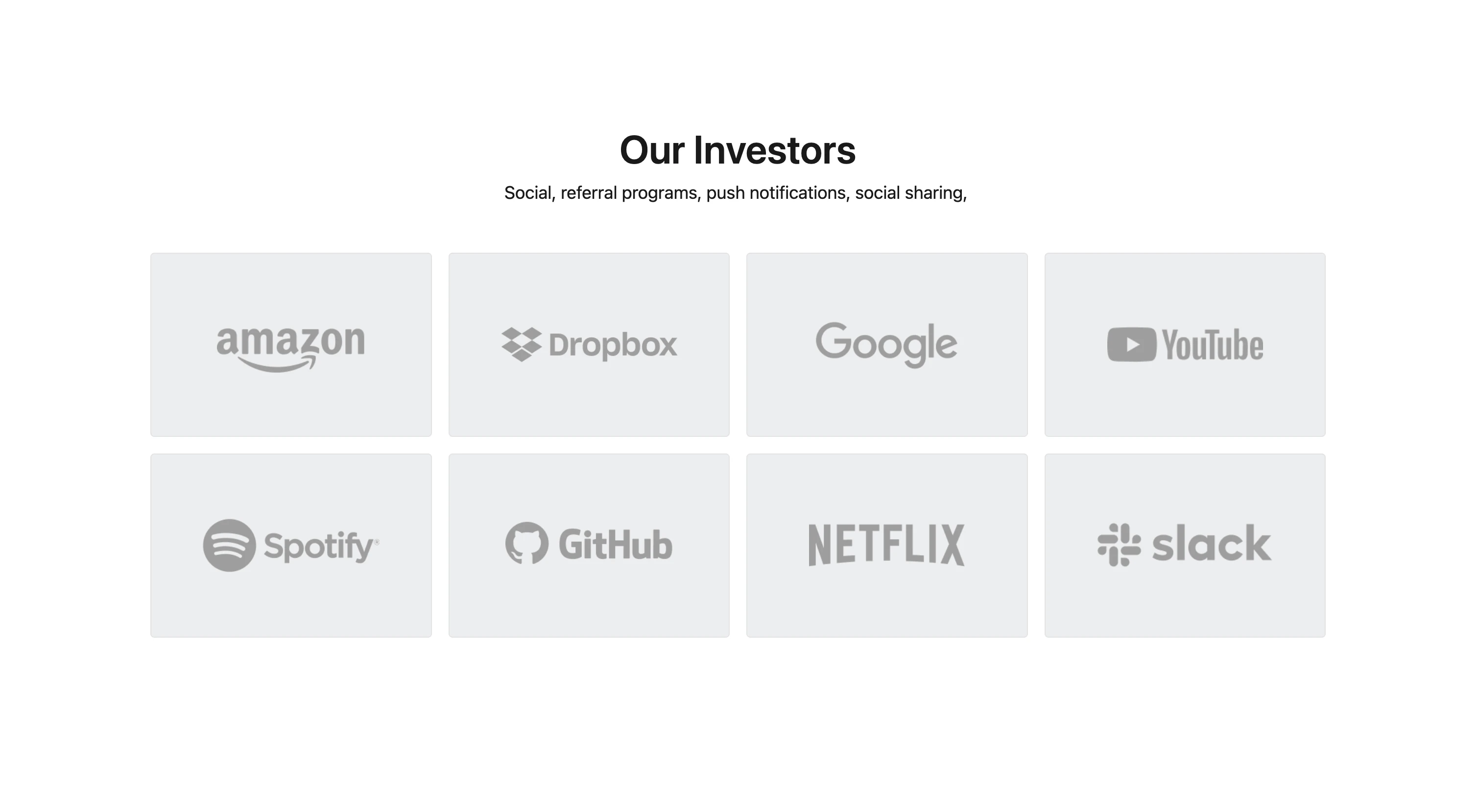The image size is (1479, 812).
Task: Click "push notifications" in the subtitle
Action: (x=777, y=193)
